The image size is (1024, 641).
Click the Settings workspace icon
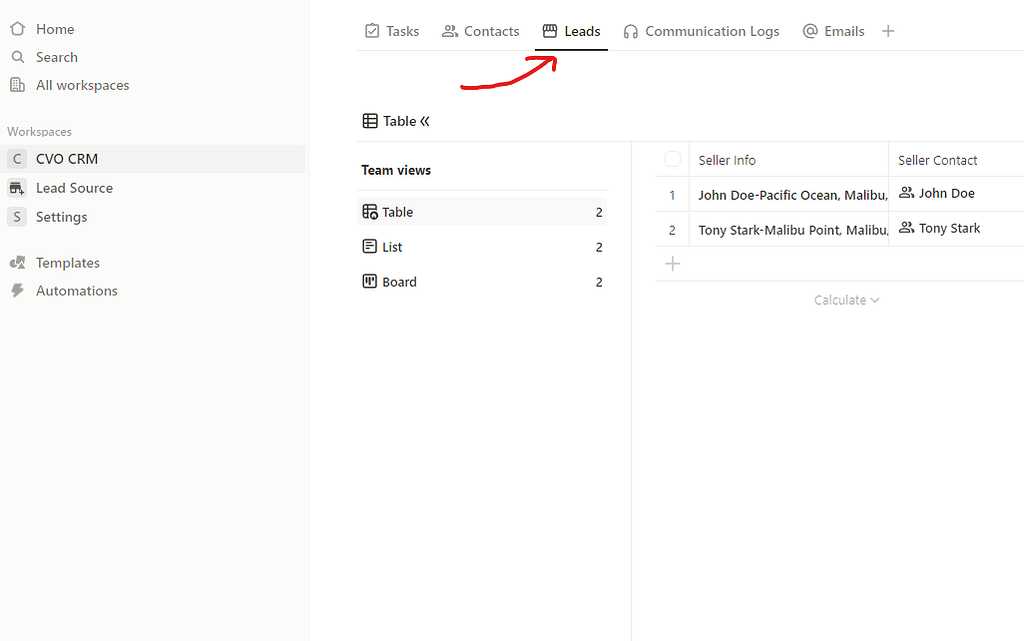tap(17, 217)
